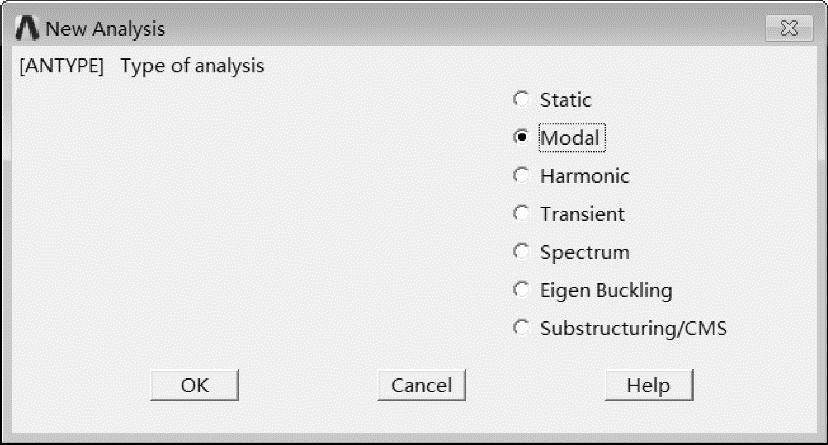Select the Static analysis radio button

coord(521,99)
